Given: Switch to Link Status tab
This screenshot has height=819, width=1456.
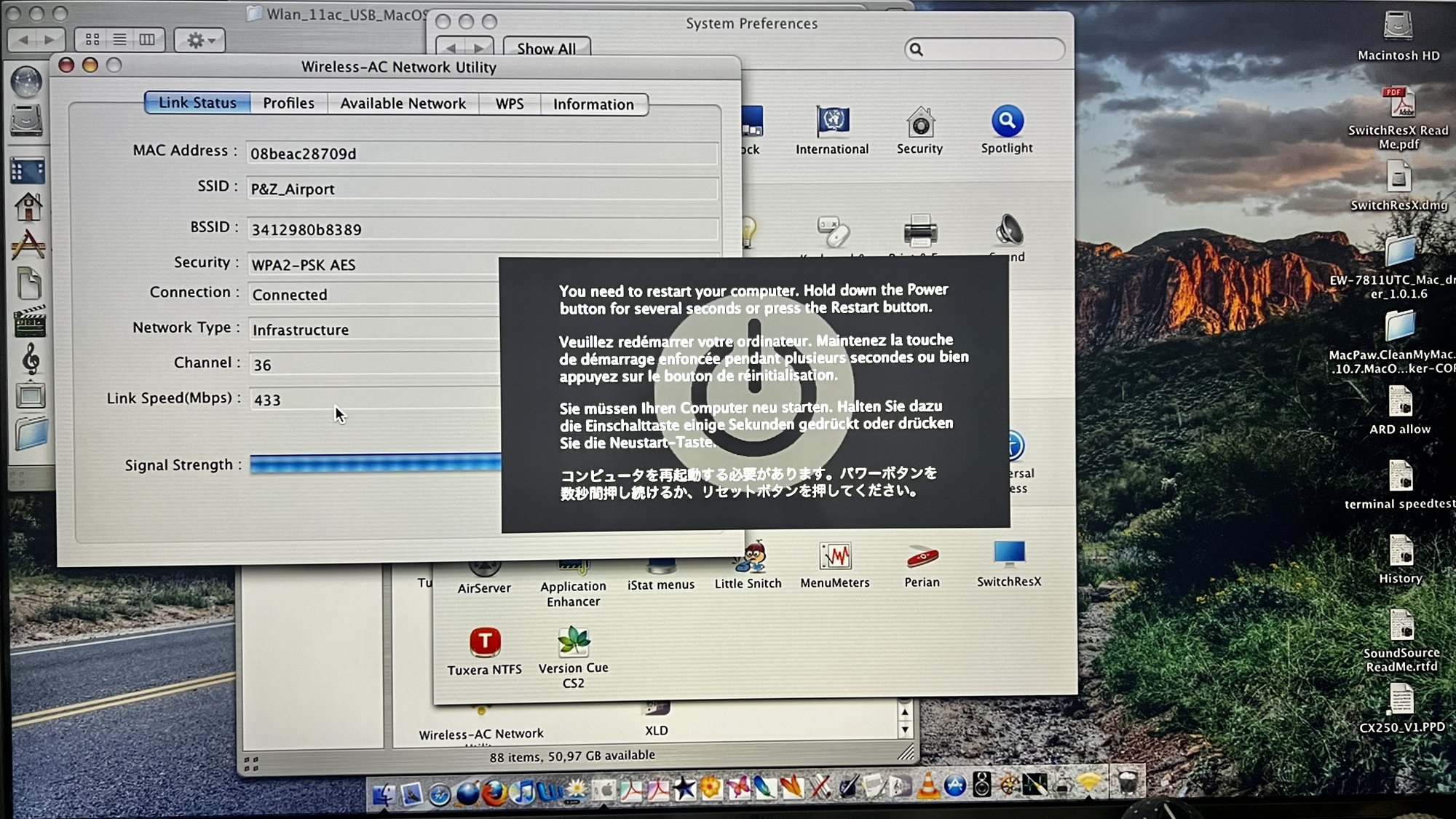Looking at the screenshot, I should point(198,103).
